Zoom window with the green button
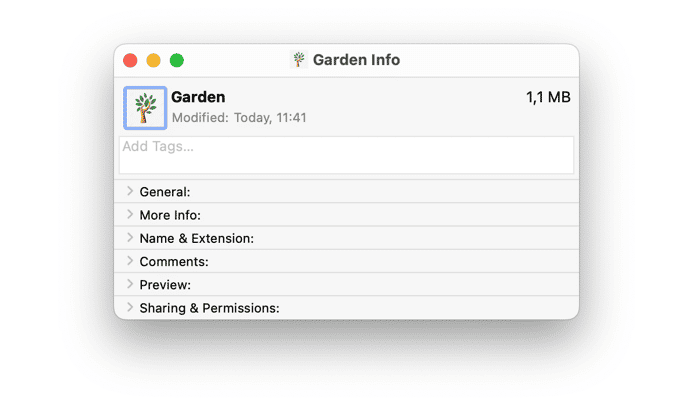Screen dimensions: 700x402 pyautogui.click(x=177, y=60)
